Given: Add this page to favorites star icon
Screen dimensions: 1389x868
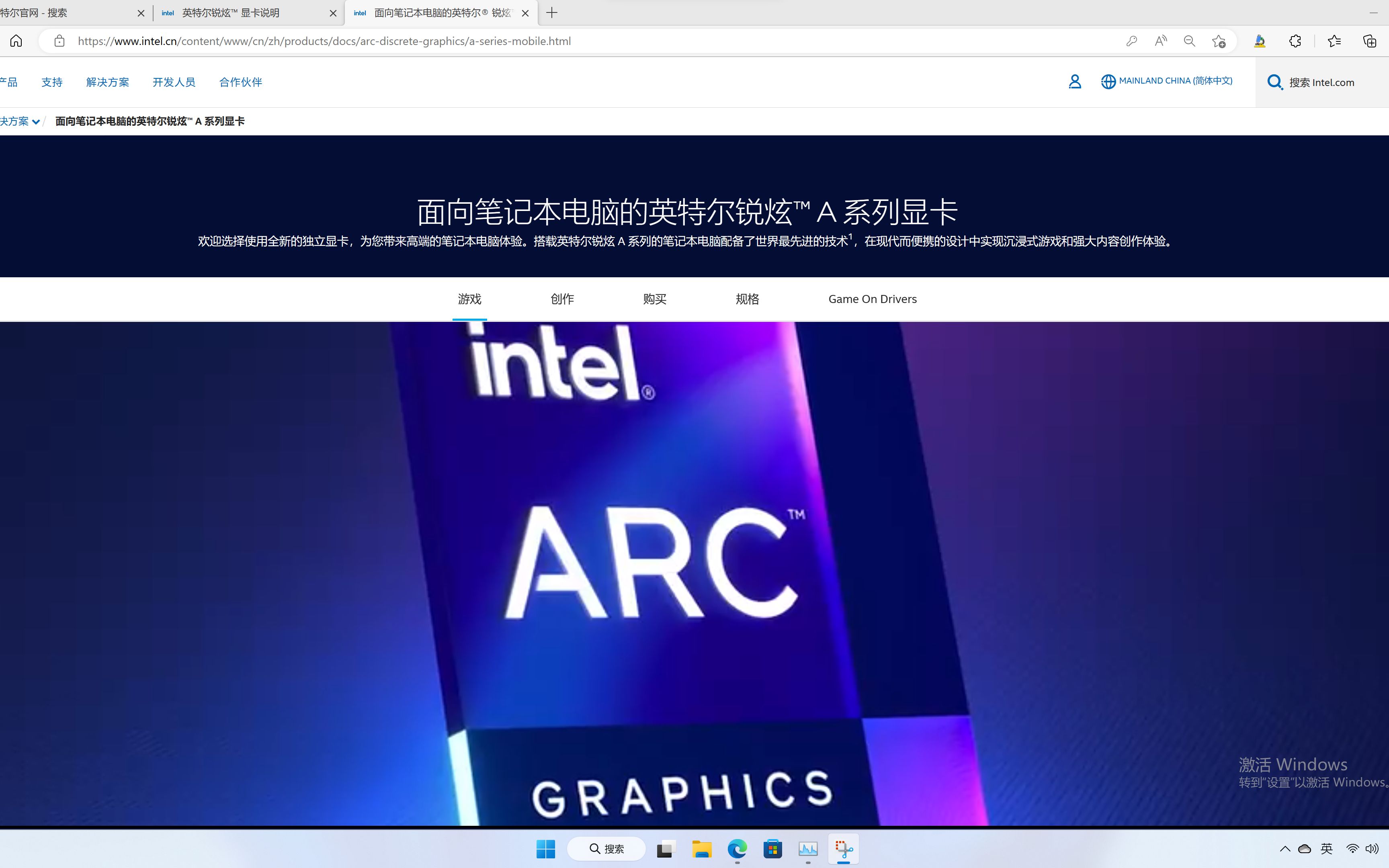Looking at the screenshot, I should pyautogui.click(x=1219, y=41).
